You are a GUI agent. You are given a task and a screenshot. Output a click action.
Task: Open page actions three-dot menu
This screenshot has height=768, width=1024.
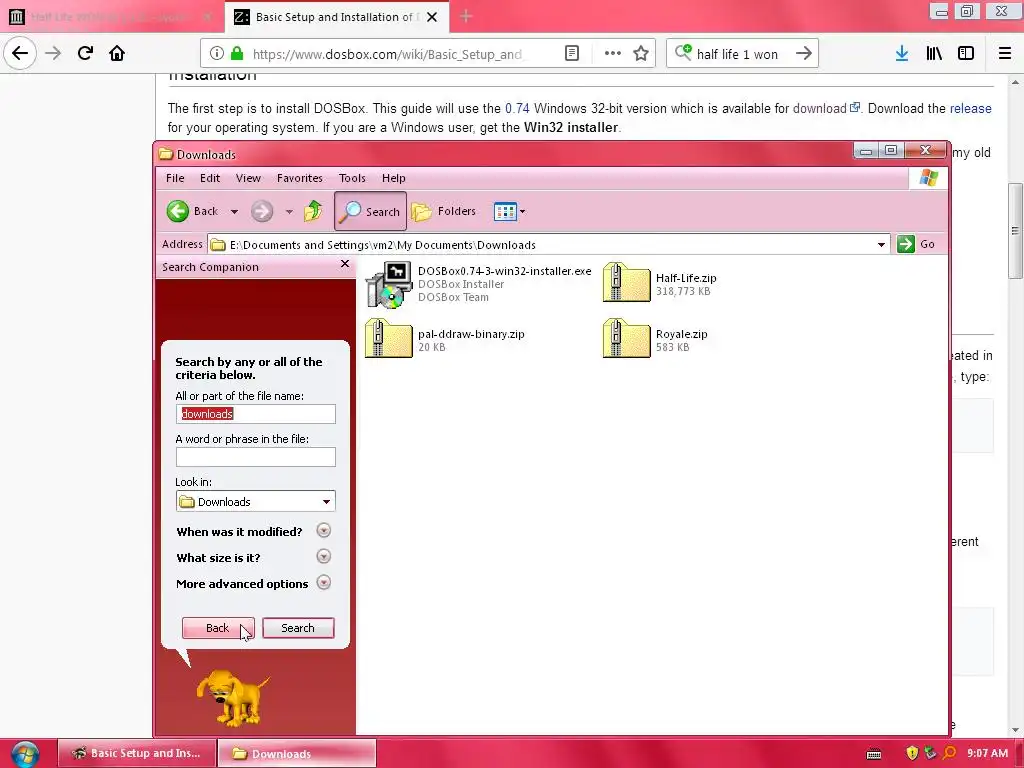pos(613,53)
